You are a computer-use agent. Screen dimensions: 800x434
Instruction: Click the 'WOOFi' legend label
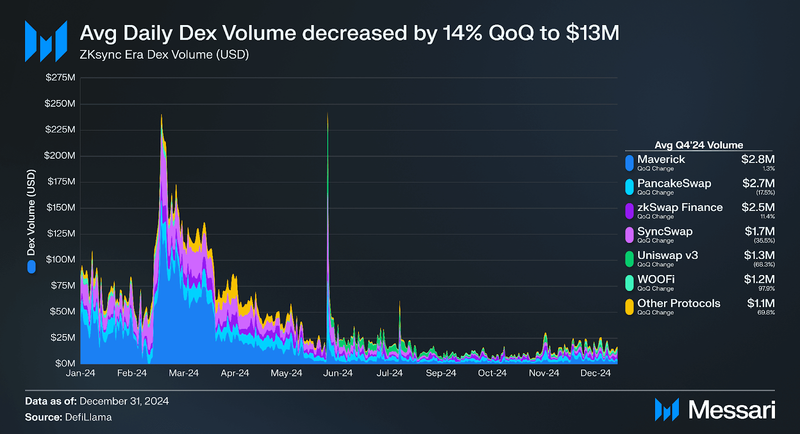point(656,279)
